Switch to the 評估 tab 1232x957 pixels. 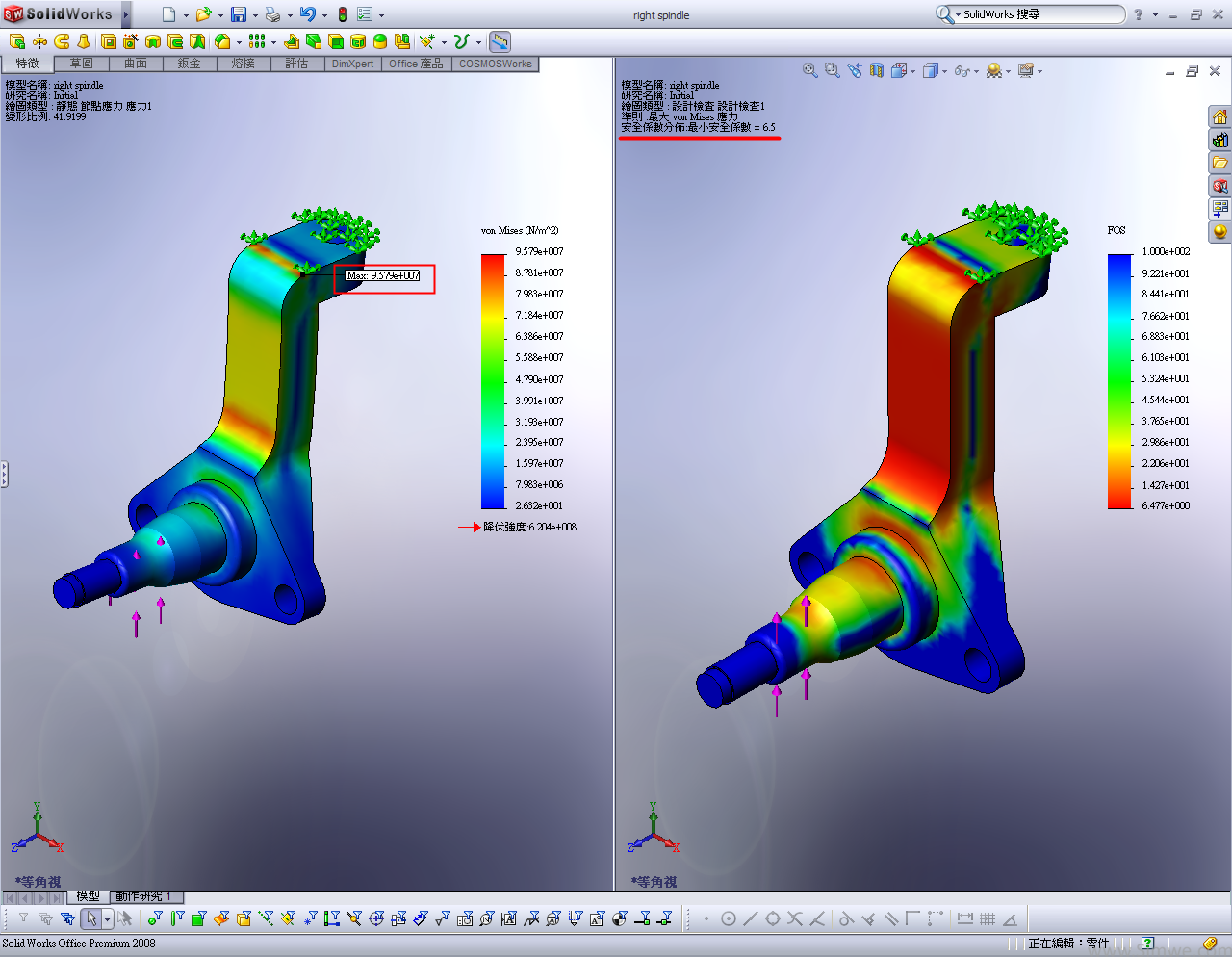pos(296,64)
